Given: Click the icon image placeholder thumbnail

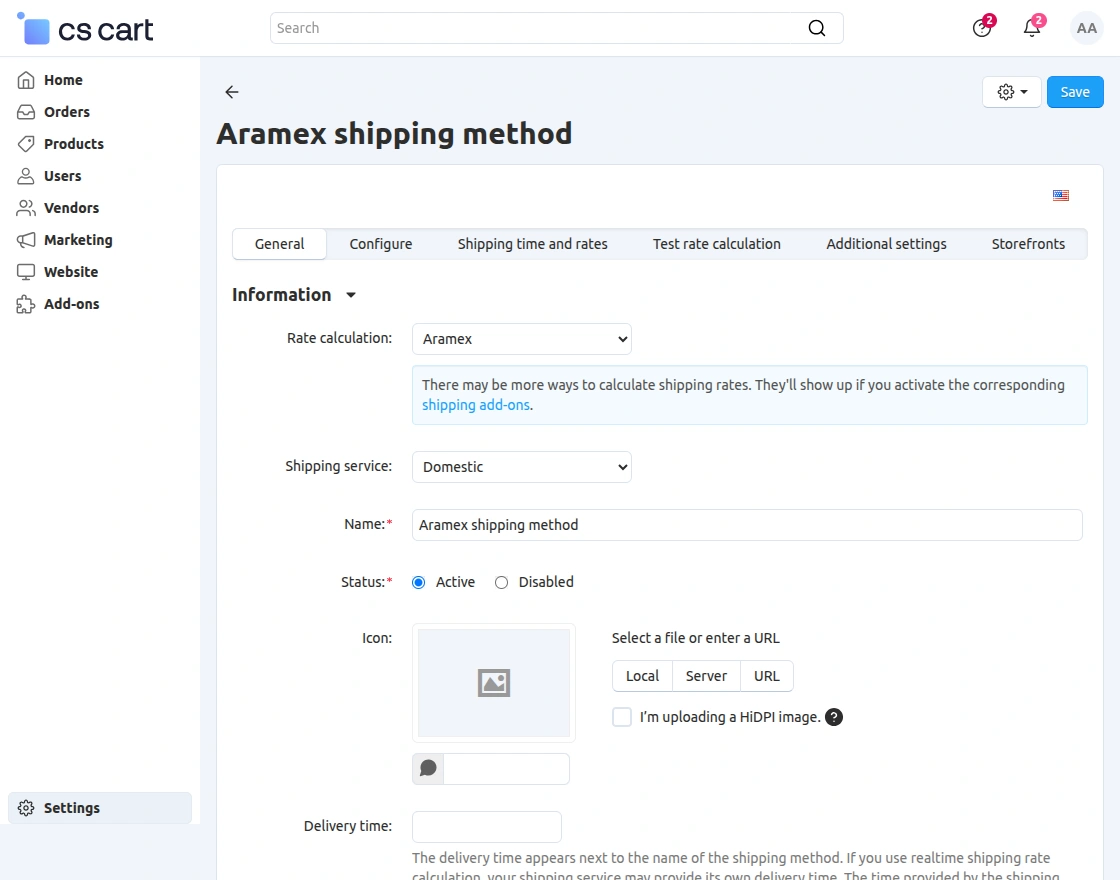Looking at the screenshot, I should pos(494,683).
